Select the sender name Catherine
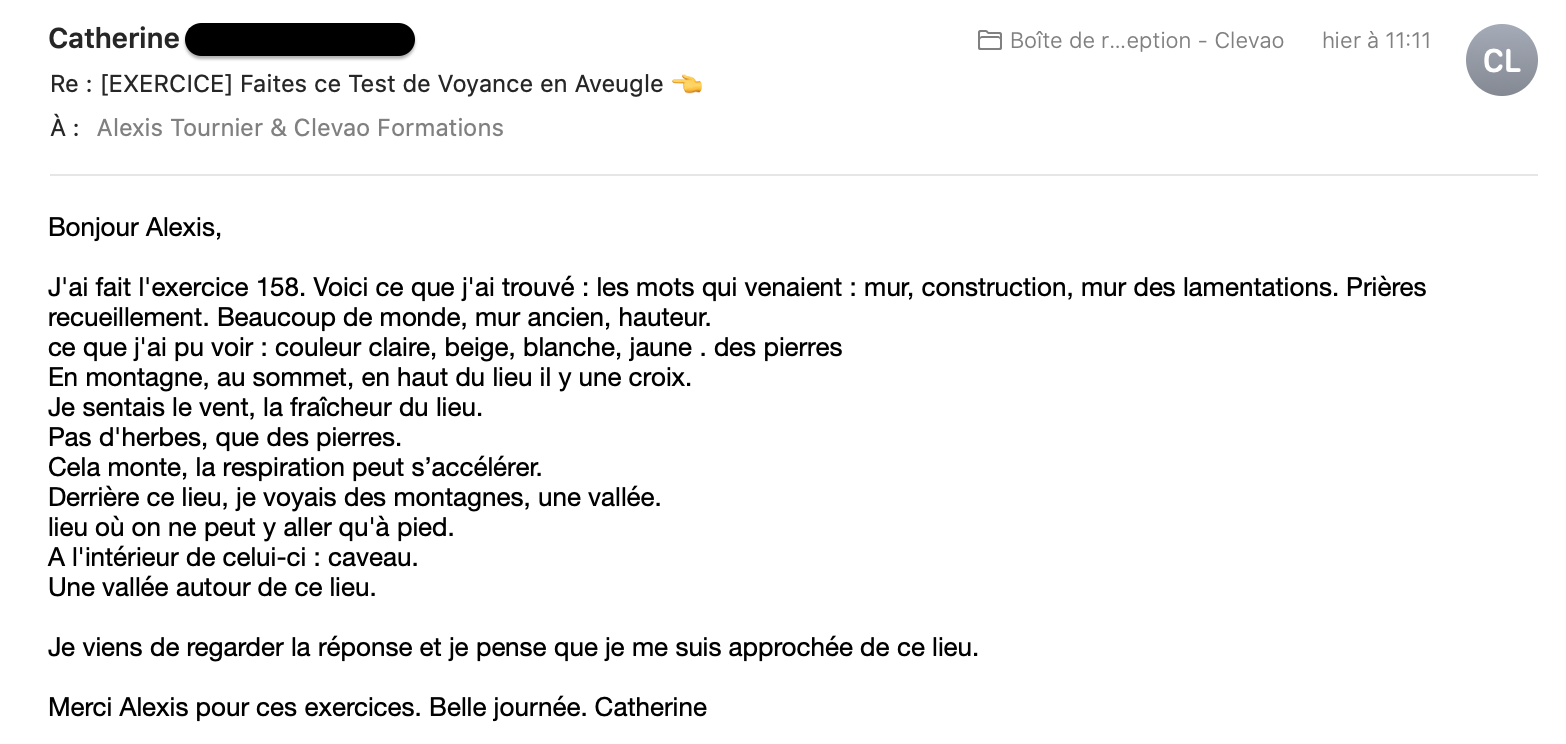The height and width of the screenshot is (744, 1566). [114, 39]
